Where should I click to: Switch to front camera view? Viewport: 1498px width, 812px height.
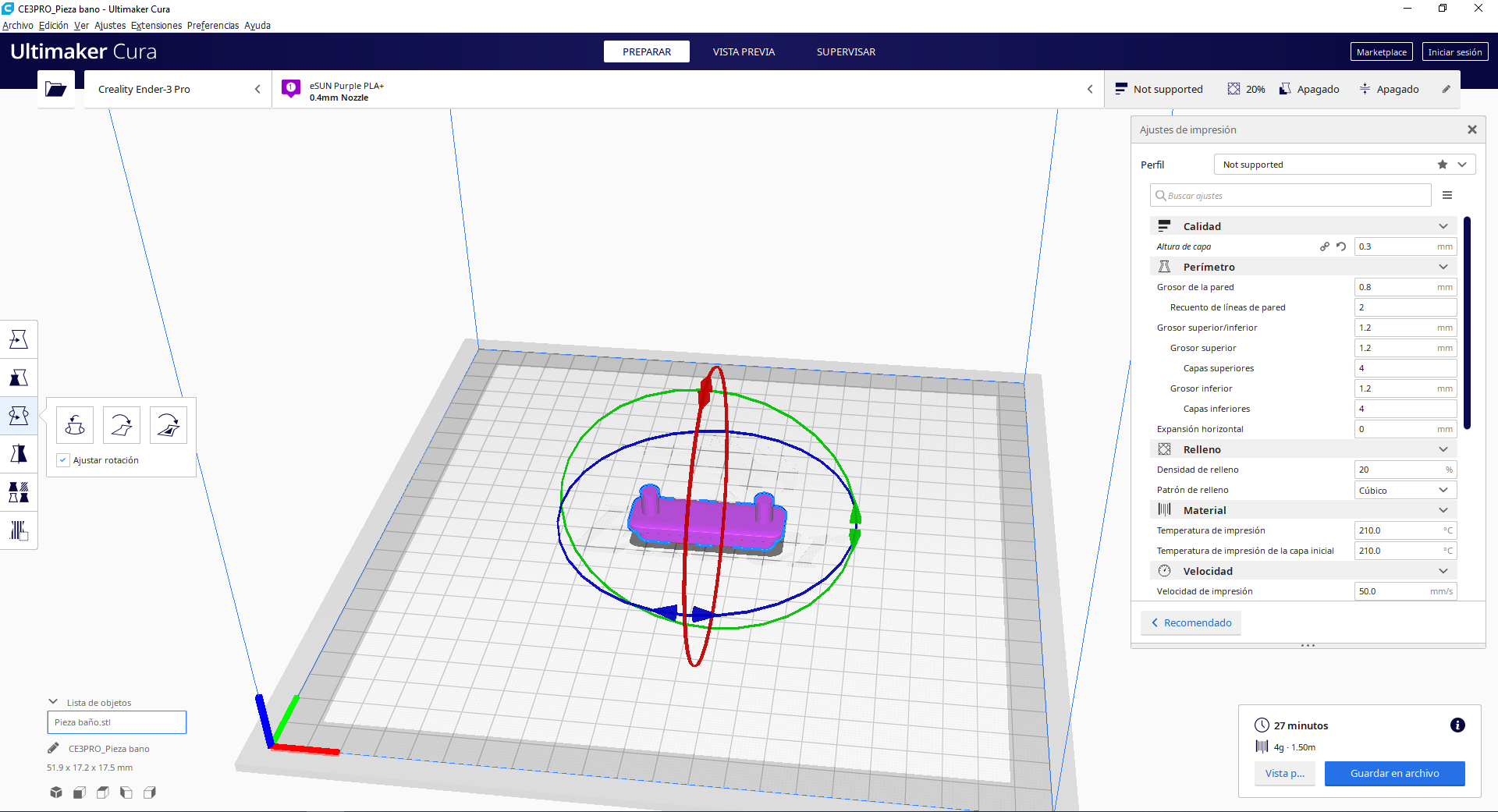(x=80, y=792)
